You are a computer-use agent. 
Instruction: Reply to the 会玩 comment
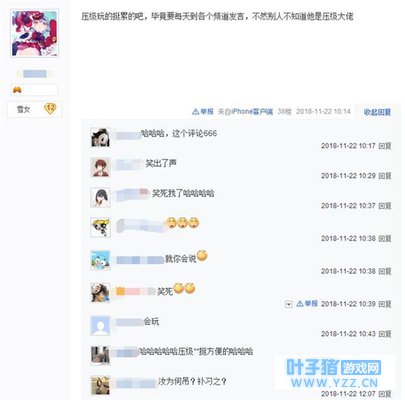click(x=385, y=334)
